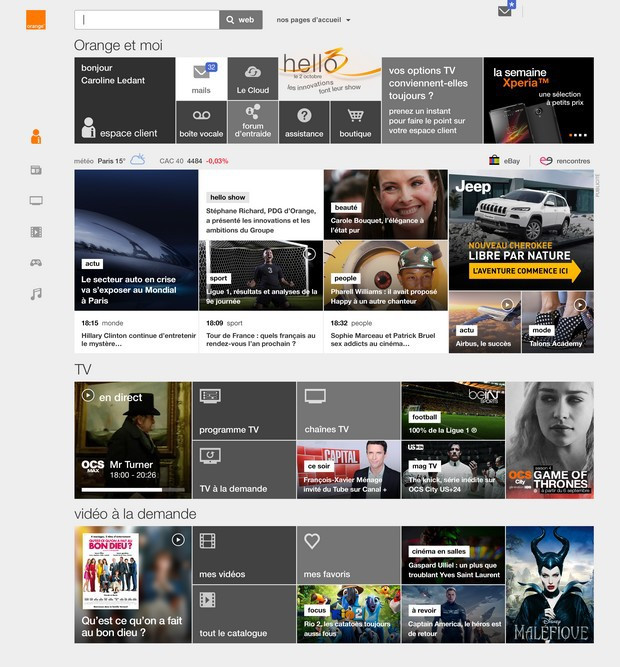Select the person icon in the left sidebar

point(36,137)
